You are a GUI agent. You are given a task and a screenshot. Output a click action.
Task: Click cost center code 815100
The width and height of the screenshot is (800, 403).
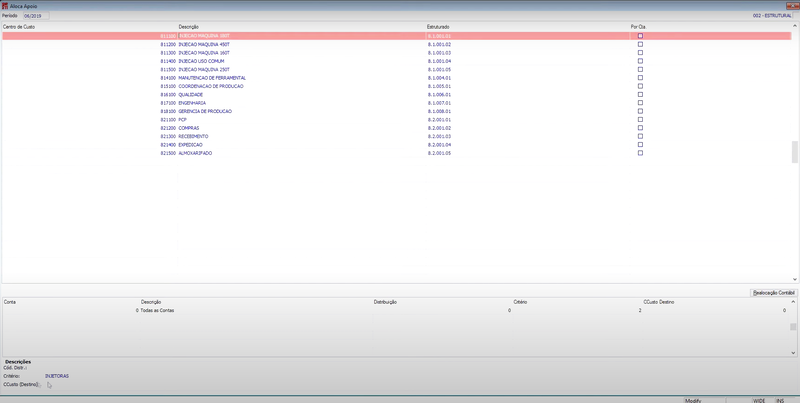click(x=168, y=86)
